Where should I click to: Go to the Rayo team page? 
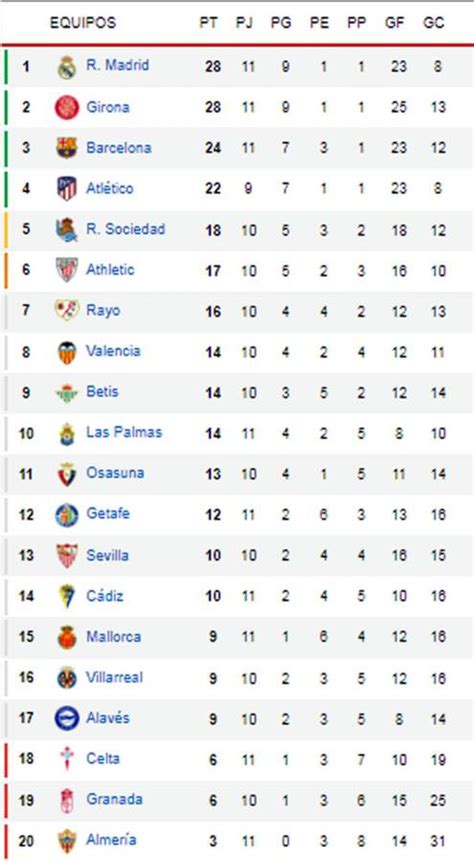103,310
